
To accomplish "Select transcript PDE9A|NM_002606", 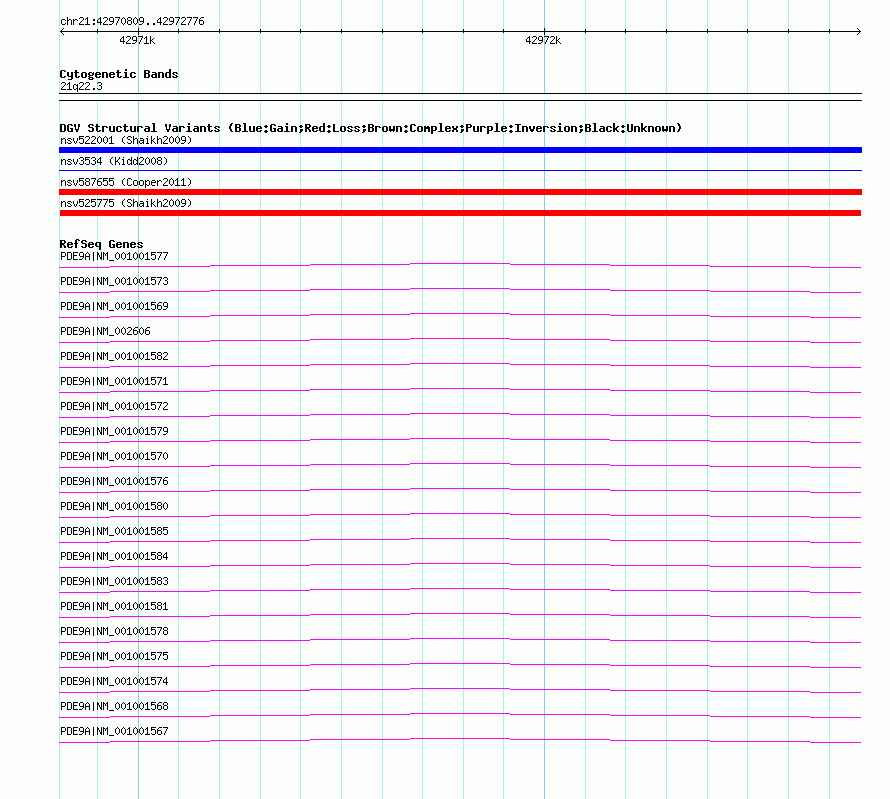I will pyautogui.click(x=105, y=331).
